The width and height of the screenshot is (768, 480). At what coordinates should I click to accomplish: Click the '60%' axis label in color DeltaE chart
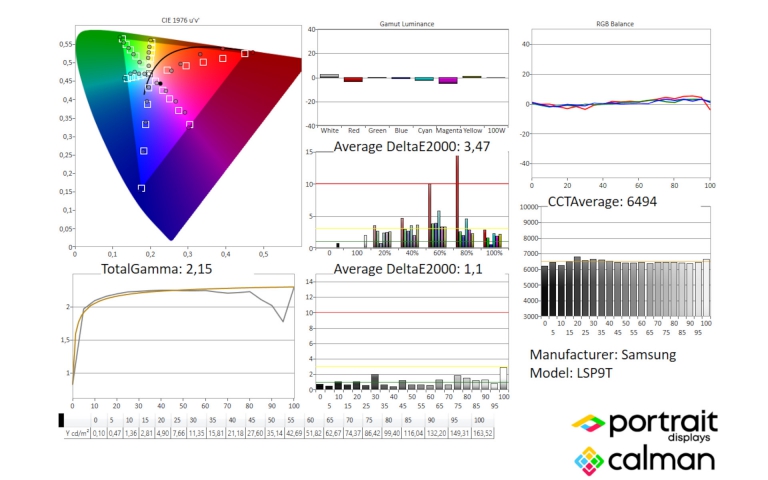[x=439, y=253]
